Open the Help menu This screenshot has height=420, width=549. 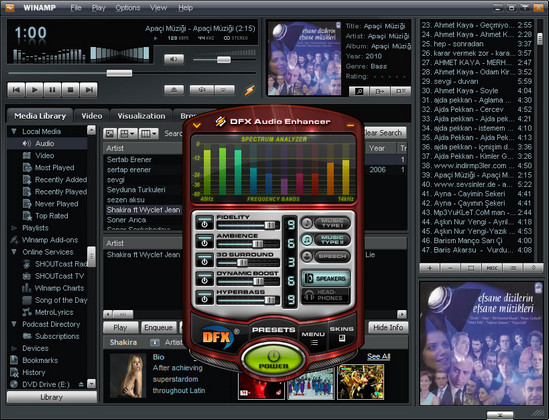click(186, 8)
